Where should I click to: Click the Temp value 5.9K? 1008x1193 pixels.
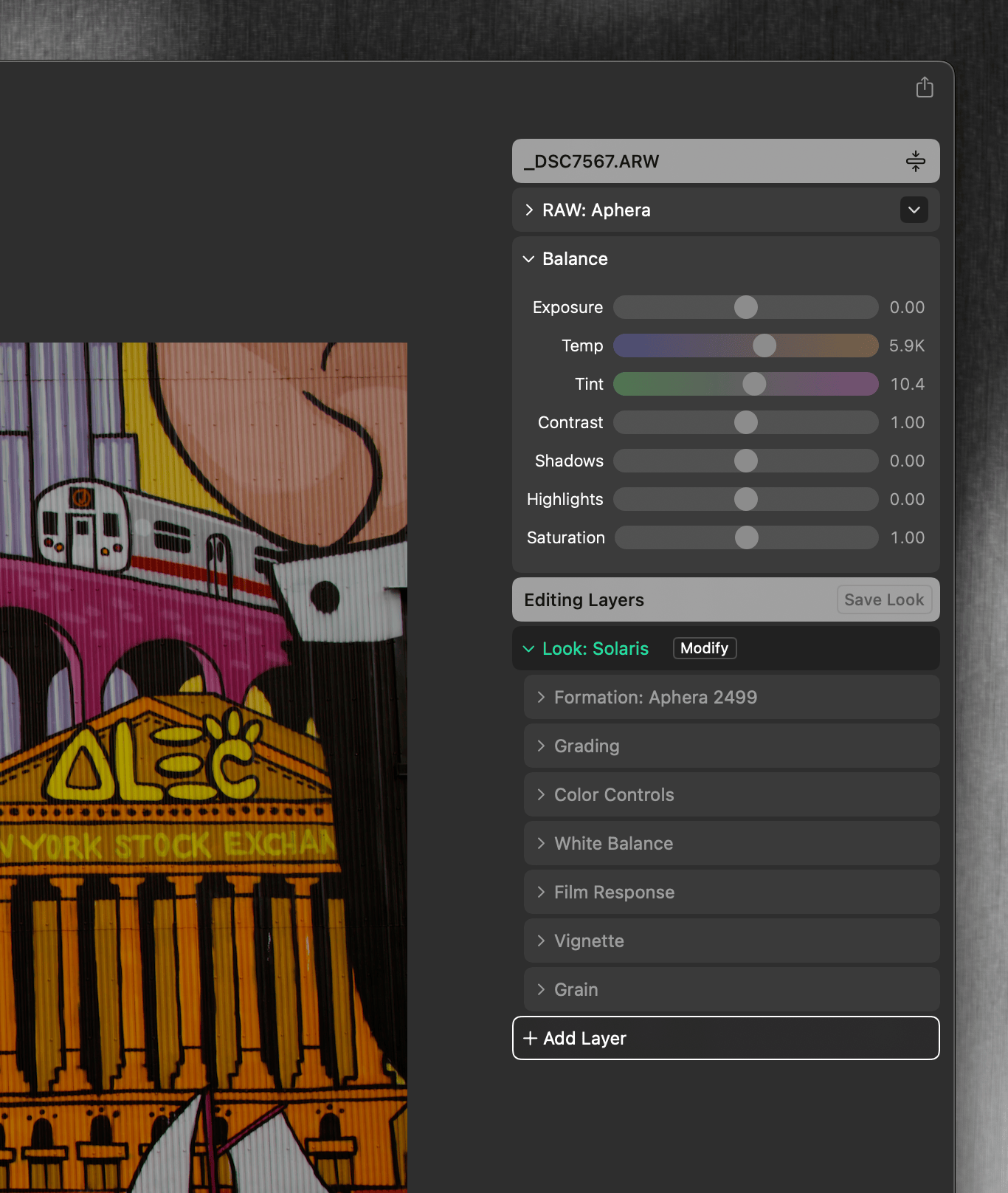point(907,345)
